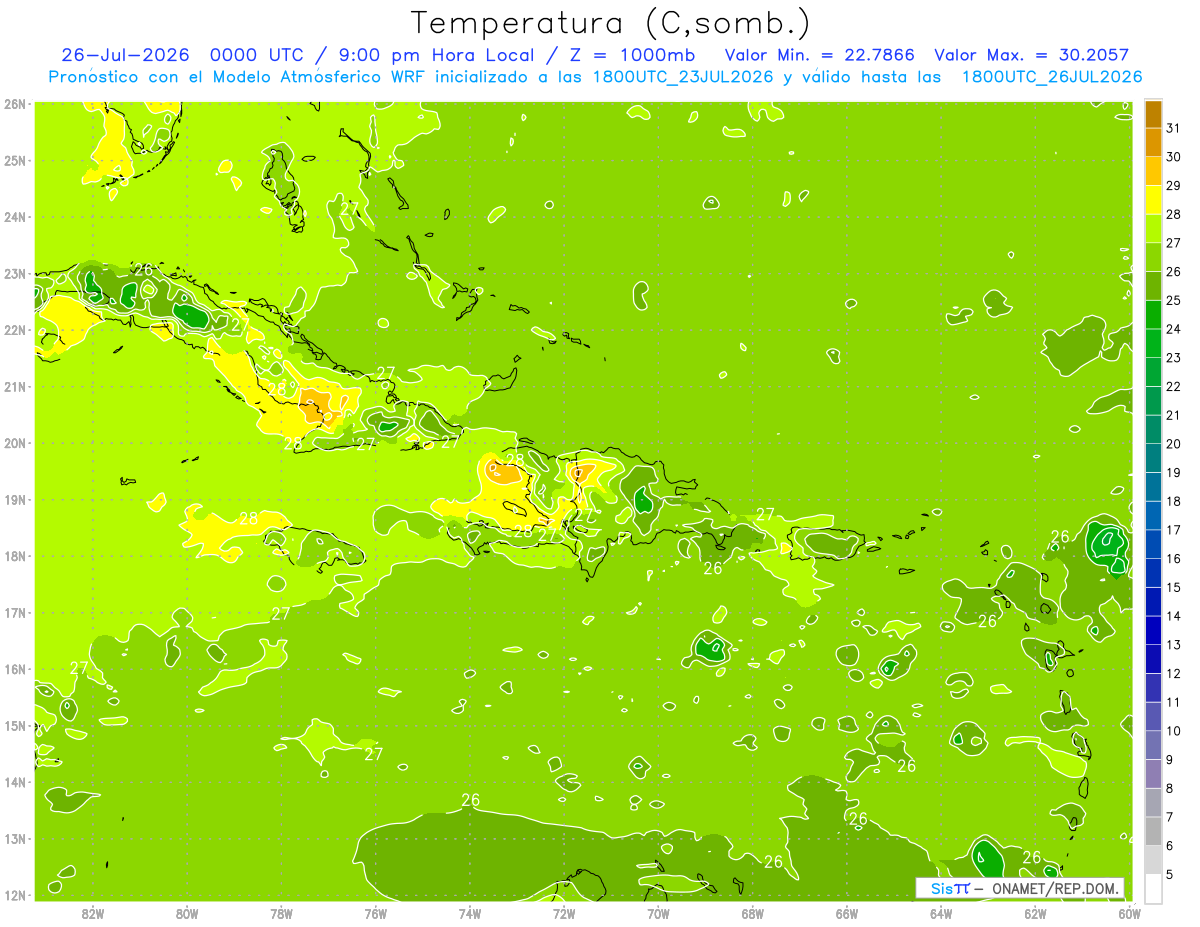Image resolution: width=1200 pixels, height=927 pixels.
Task: Click the '1800UTC_26JUL2026' valid-until time text
Action: (x=1052, y=77)
